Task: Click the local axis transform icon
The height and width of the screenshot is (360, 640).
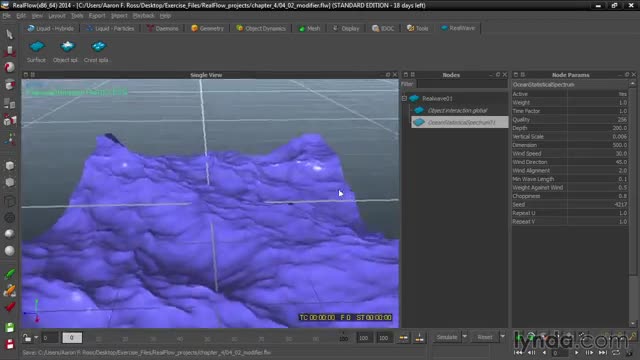Action: (9, 139)
